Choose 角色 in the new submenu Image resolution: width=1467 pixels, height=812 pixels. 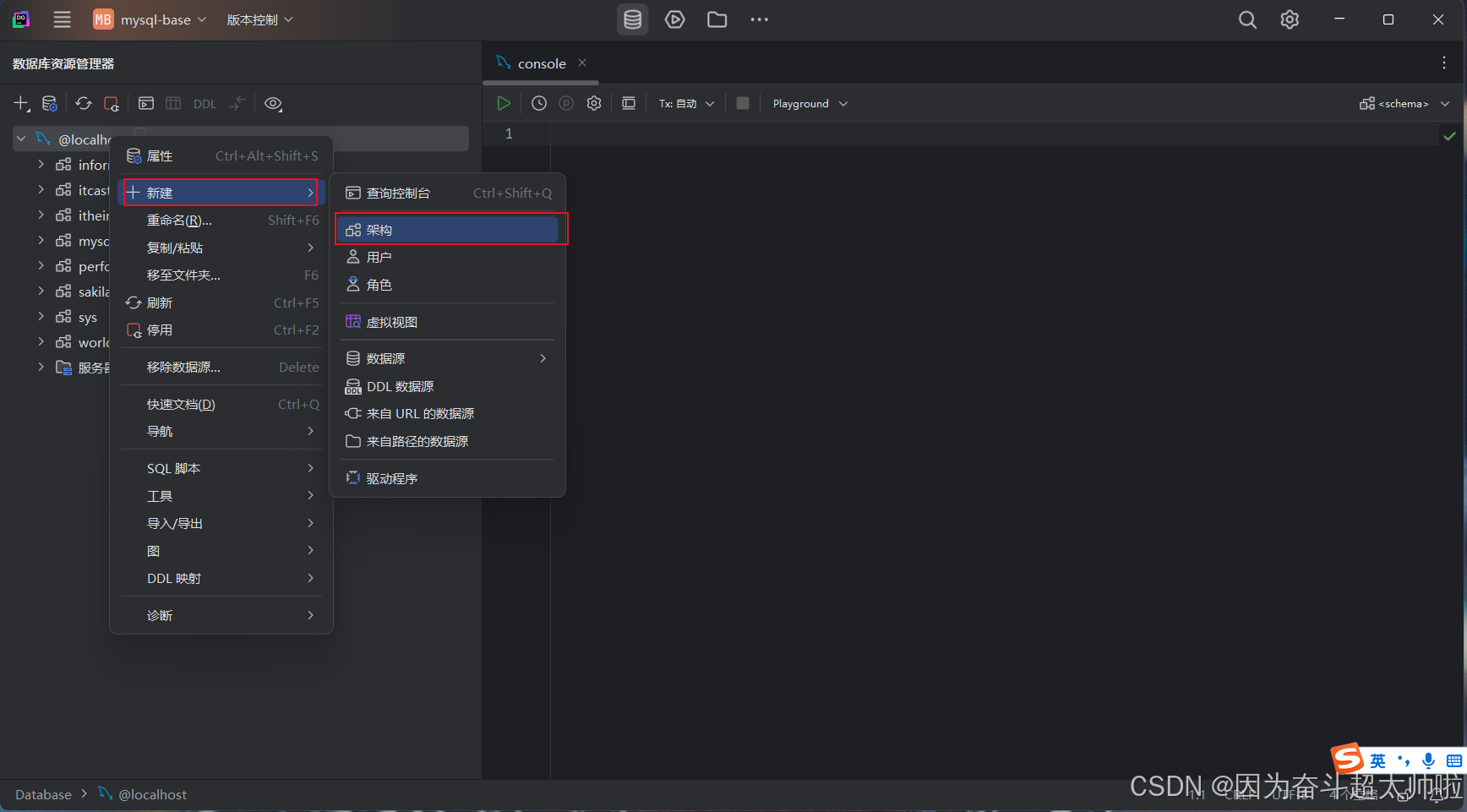pos(448,285)
